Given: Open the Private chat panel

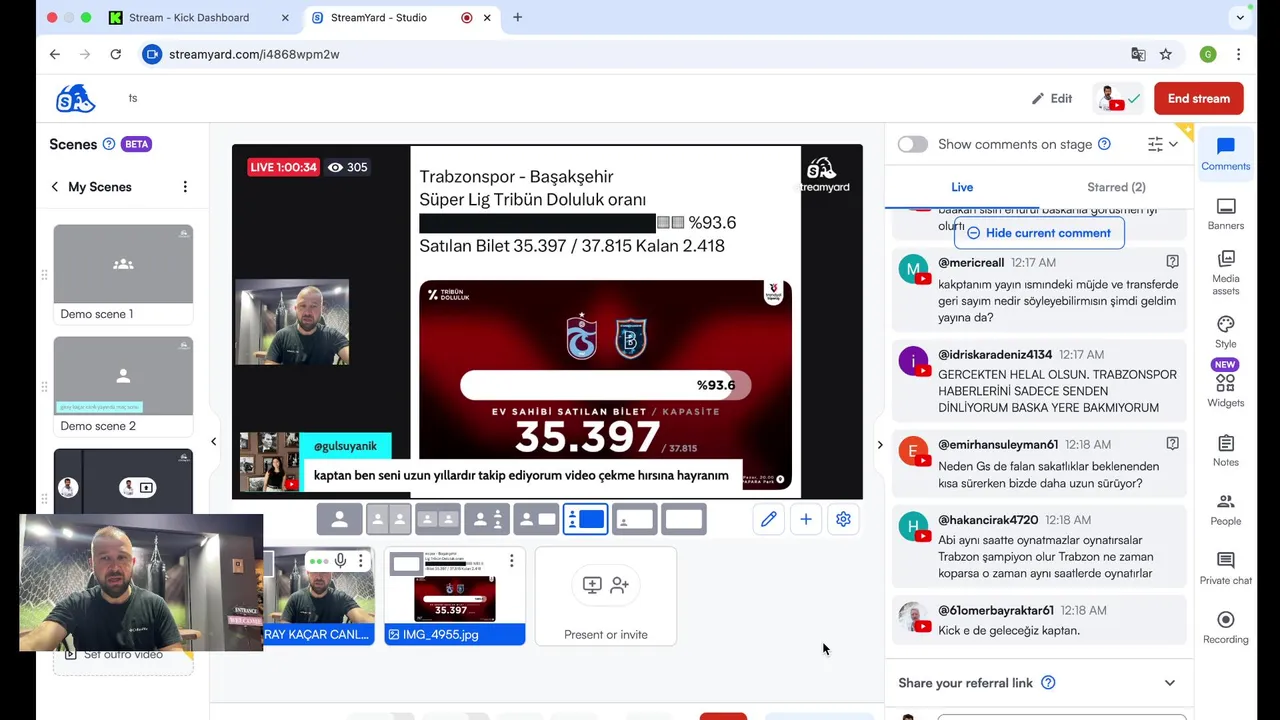Looking at the screenshot, I should (x=1226, y=568).
